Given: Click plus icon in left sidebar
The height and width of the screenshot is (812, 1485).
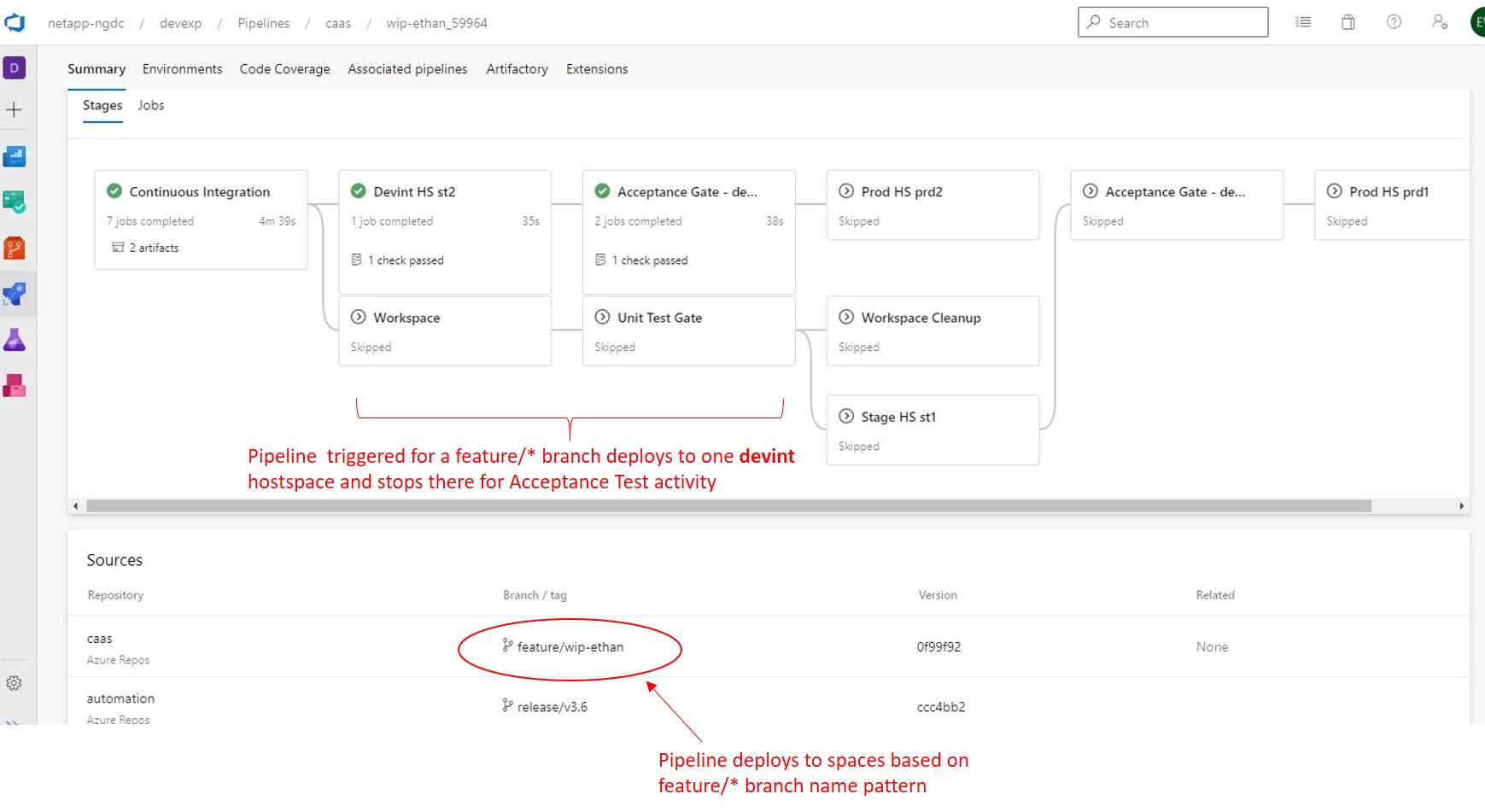Looking at the screenshot, I should point(15,110).
